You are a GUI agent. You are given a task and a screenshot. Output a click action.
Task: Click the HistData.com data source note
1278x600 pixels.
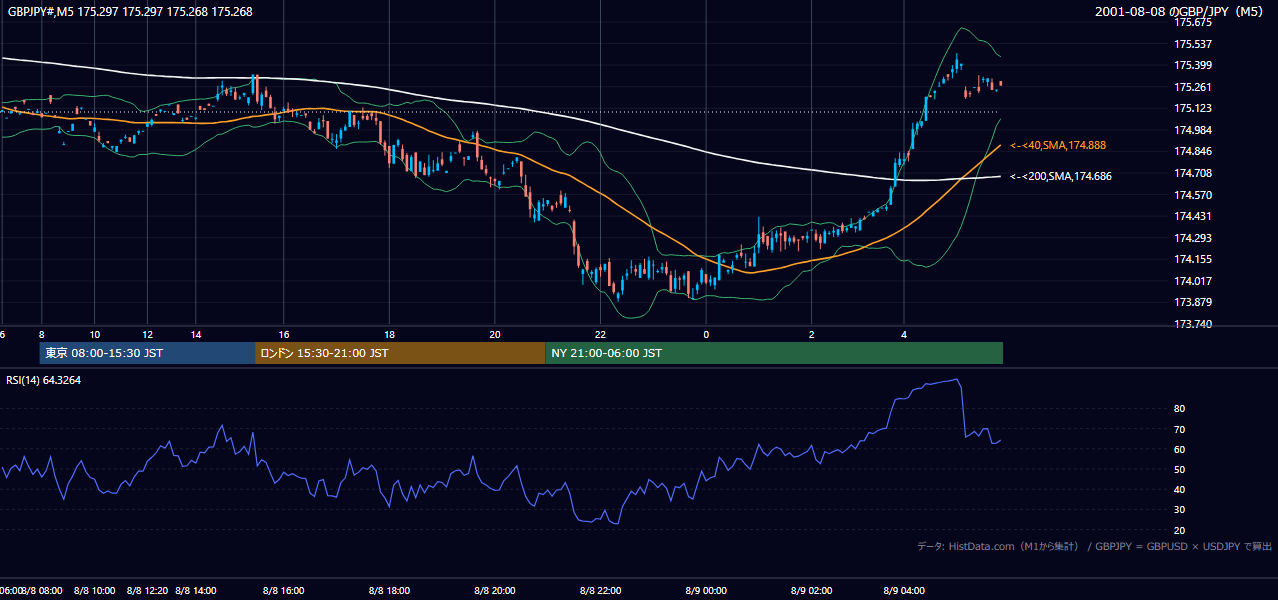[1094, 546]
